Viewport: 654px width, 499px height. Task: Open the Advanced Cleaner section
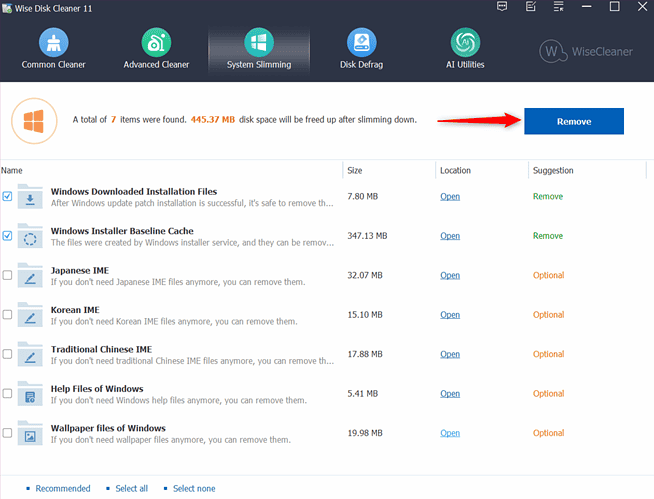(156, 49)
